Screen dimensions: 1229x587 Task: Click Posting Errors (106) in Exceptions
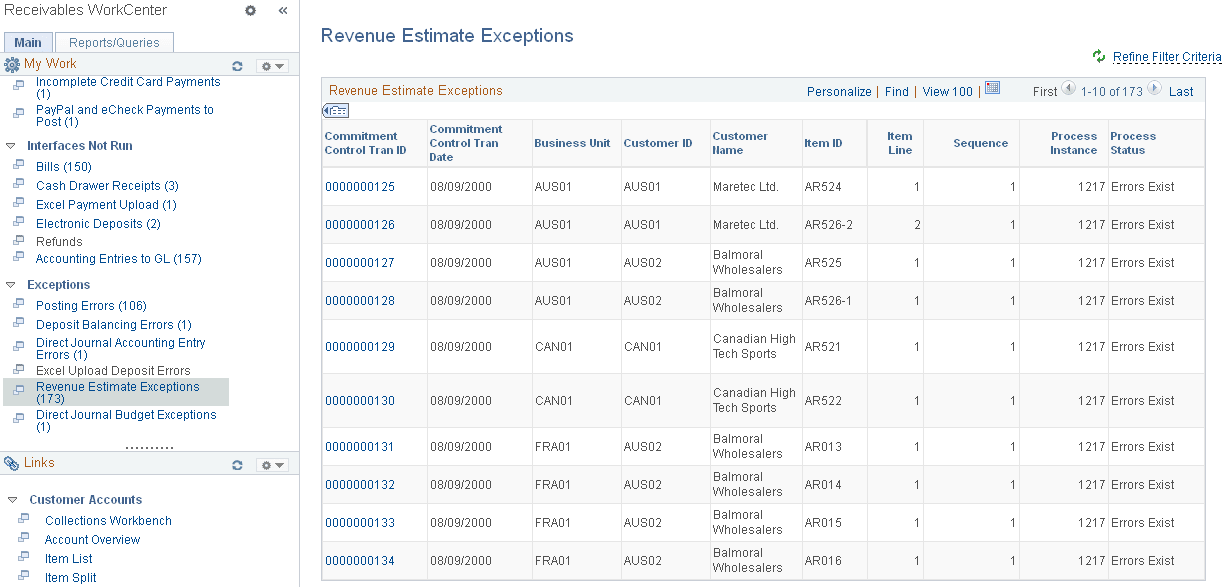[91, 305]
